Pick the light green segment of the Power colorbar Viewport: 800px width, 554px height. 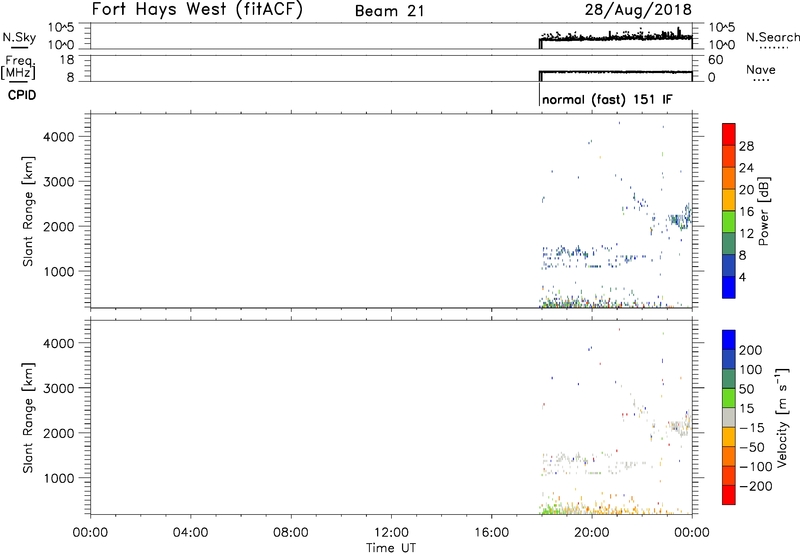729,222
